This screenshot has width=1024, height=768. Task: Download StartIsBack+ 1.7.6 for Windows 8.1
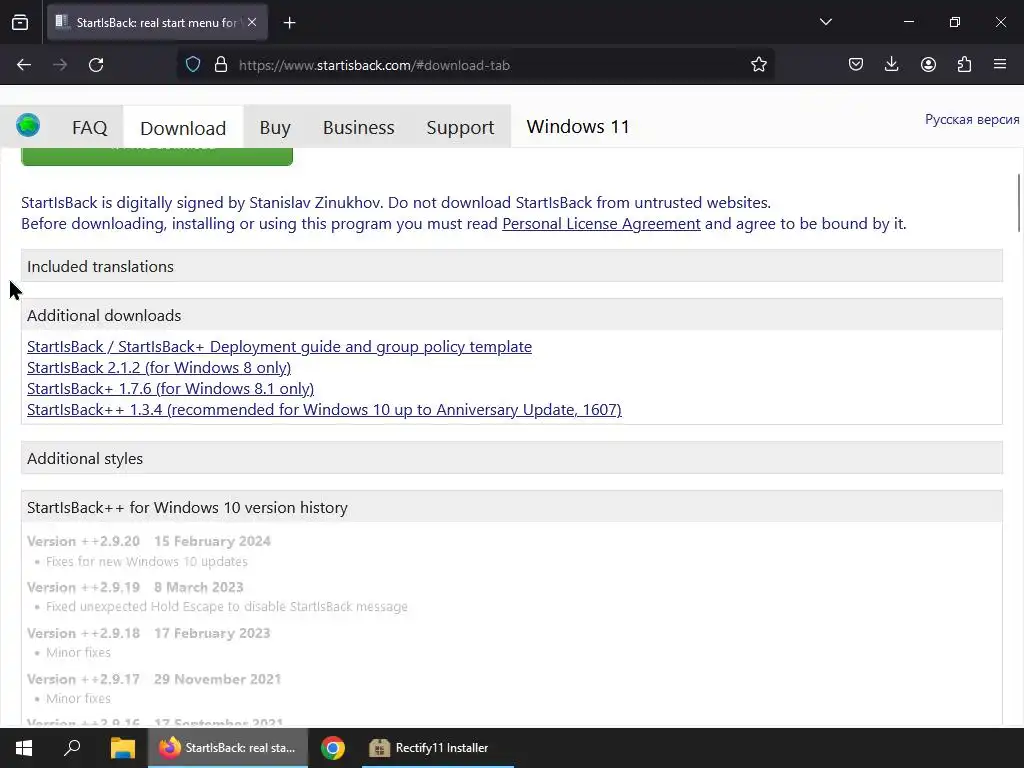pos(170,389)
